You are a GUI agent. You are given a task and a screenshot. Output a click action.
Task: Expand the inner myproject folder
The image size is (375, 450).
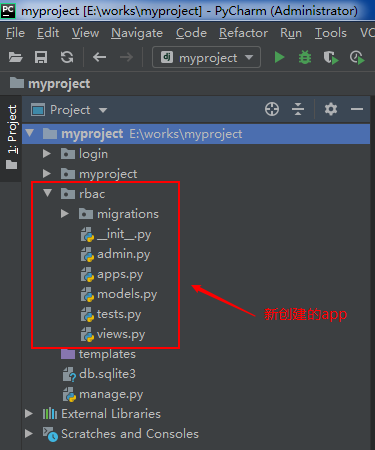tap(47, 174)
